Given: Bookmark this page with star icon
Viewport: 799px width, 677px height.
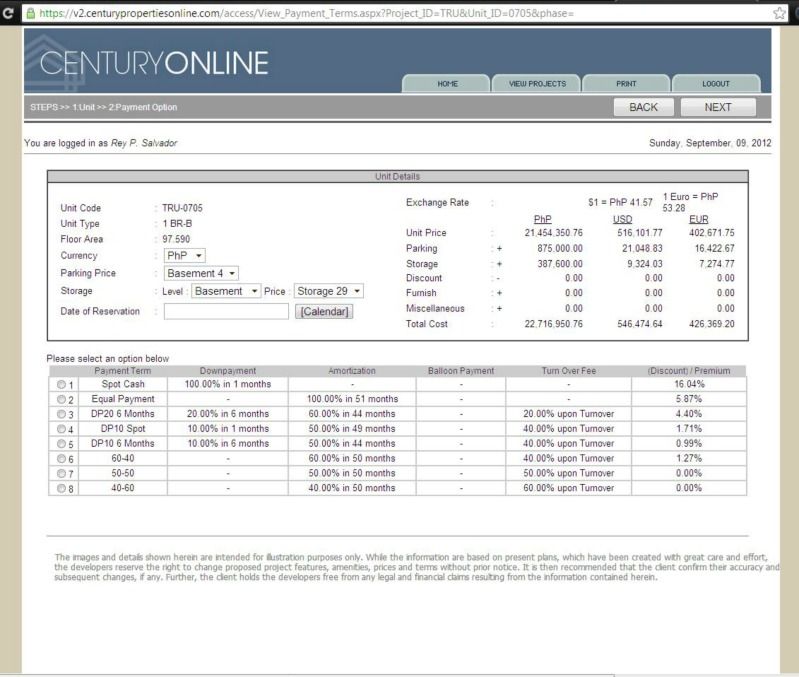Looking at the screenshot, I should [x=780, y=13].
